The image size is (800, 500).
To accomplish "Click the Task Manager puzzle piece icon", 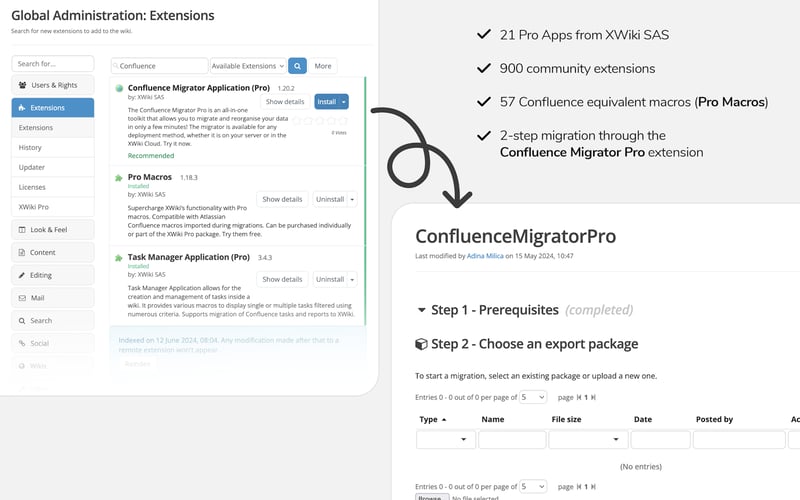I will [x=119, y=258].
